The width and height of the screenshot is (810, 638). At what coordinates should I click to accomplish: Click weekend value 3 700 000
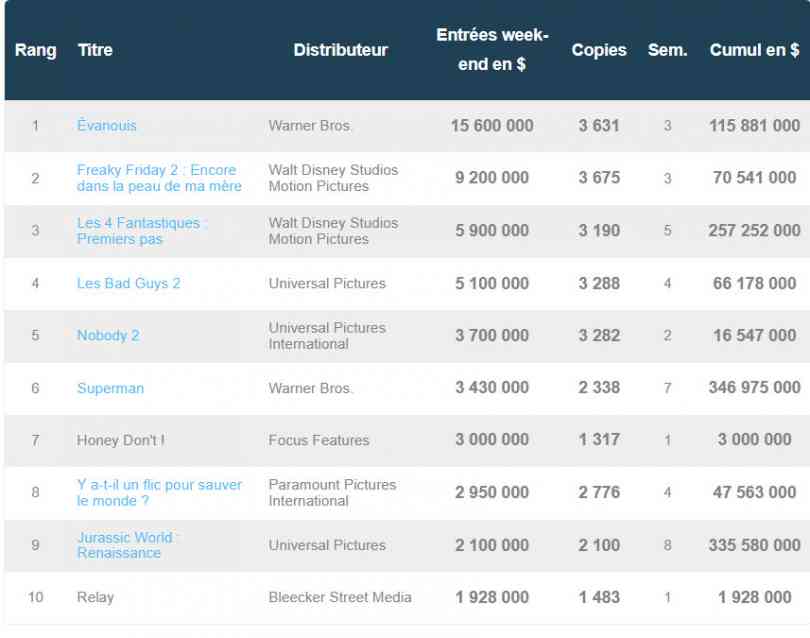click(x=492, y=335)
